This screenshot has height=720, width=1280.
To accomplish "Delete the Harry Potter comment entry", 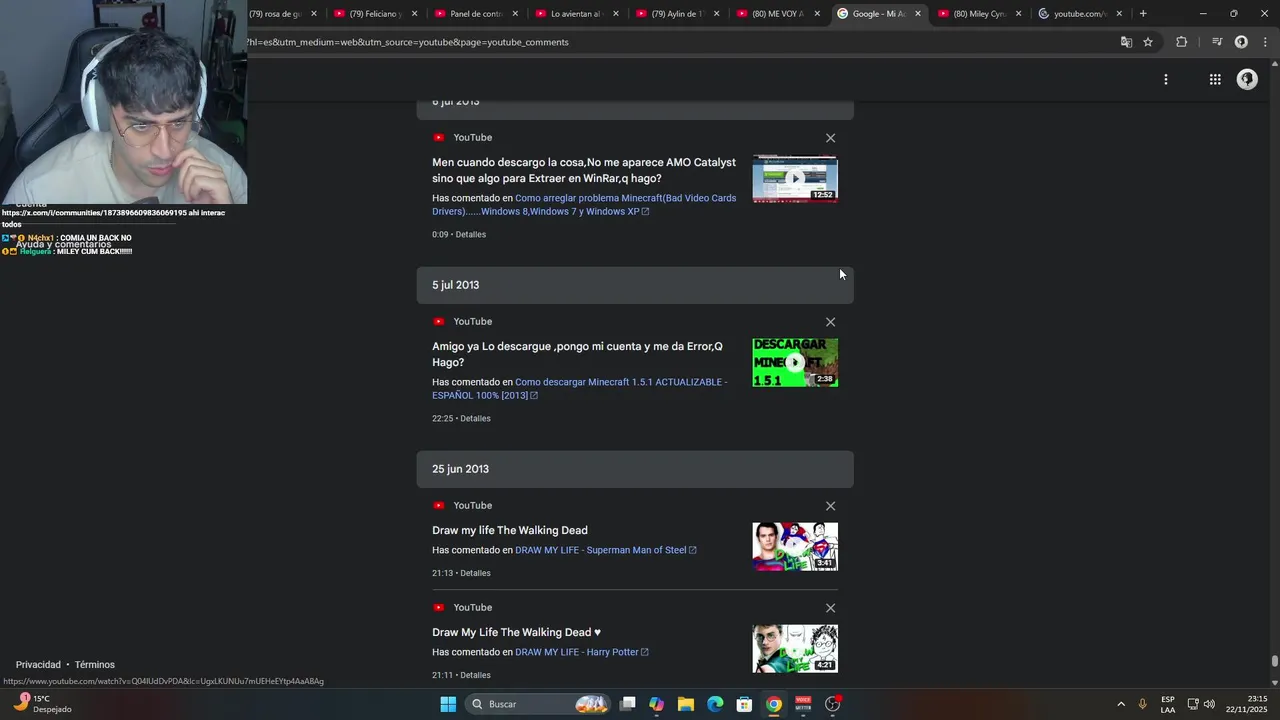I will 830,608.
